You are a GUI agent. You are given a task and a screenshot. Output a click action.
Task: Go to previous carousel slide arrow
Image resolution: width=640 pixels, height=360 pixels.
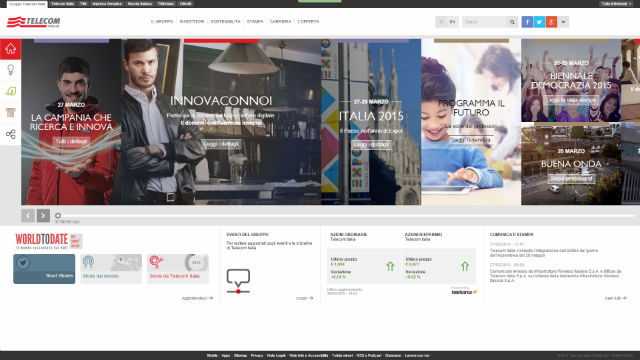28,216
